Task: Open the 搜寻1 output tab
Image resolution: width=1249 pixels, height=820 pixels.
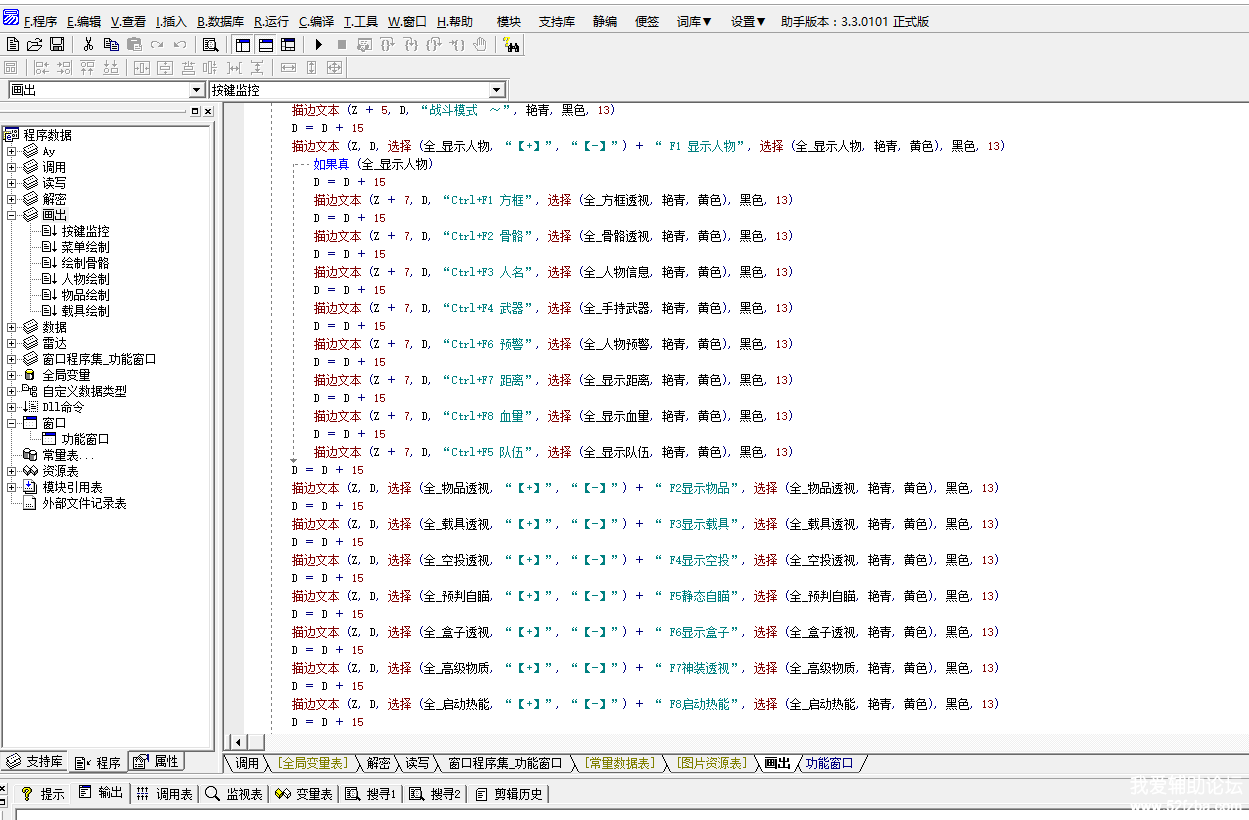Action: tap(371, 794)
